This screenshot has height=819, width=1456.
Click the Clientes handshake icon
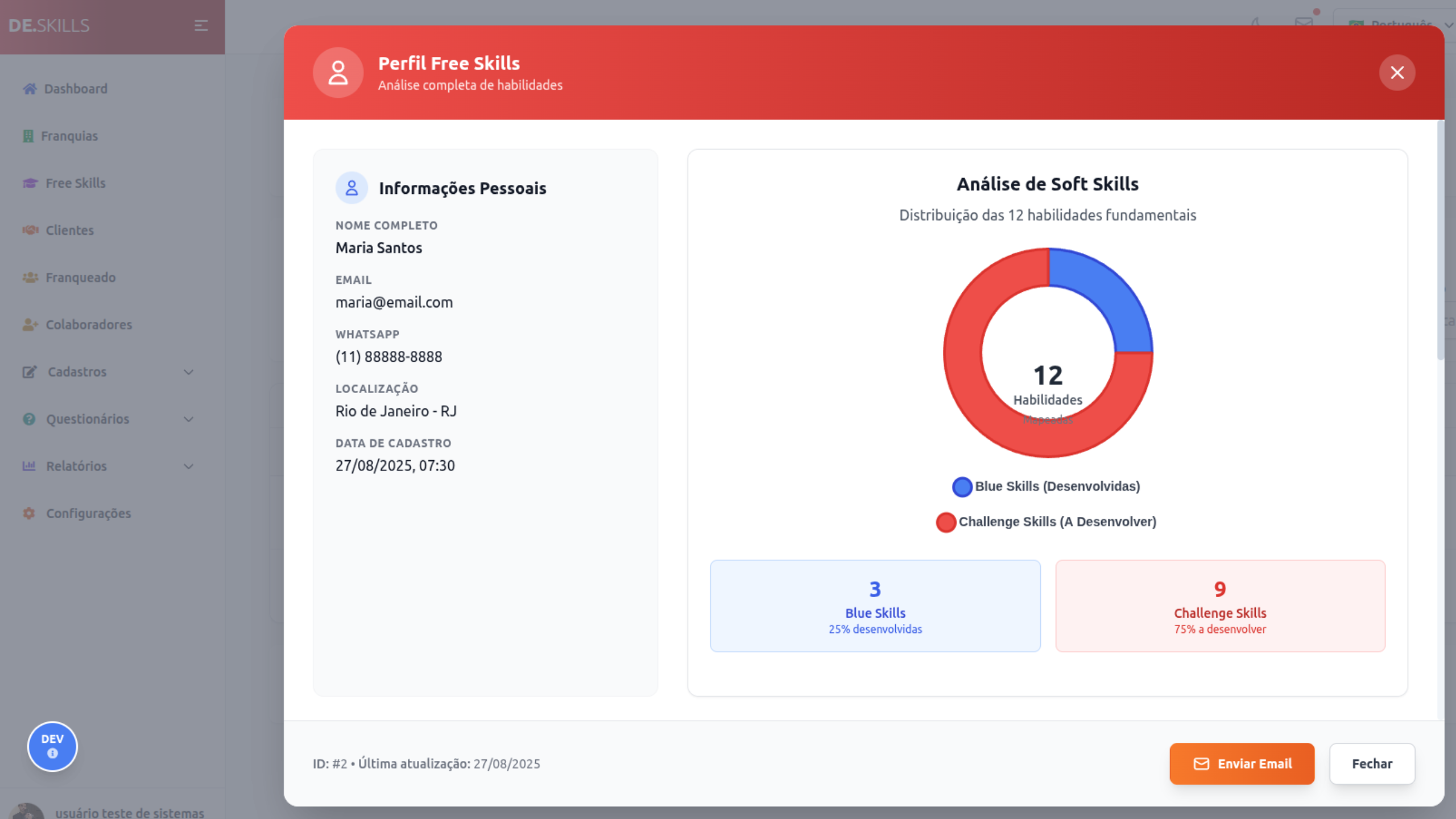click(x=30, y=230)
